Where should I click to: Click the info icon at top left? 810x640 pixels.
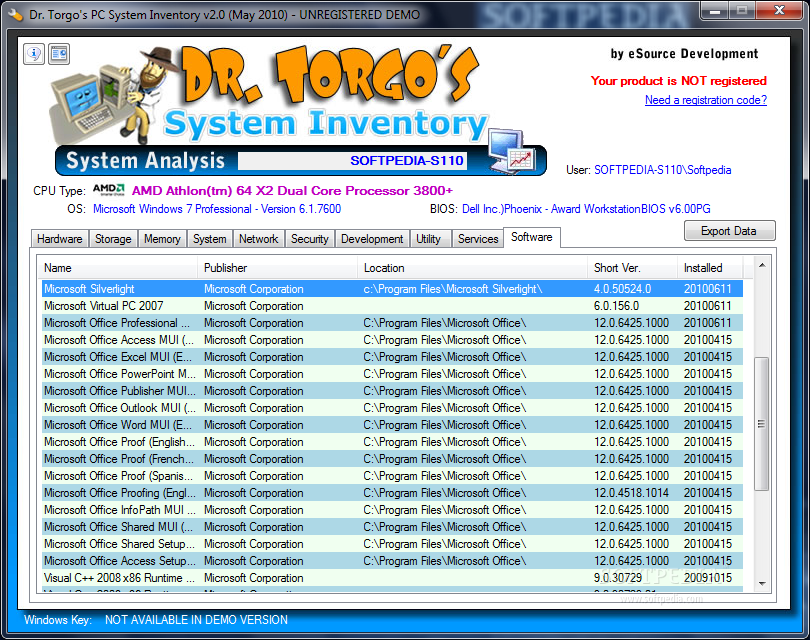[34, 54]
